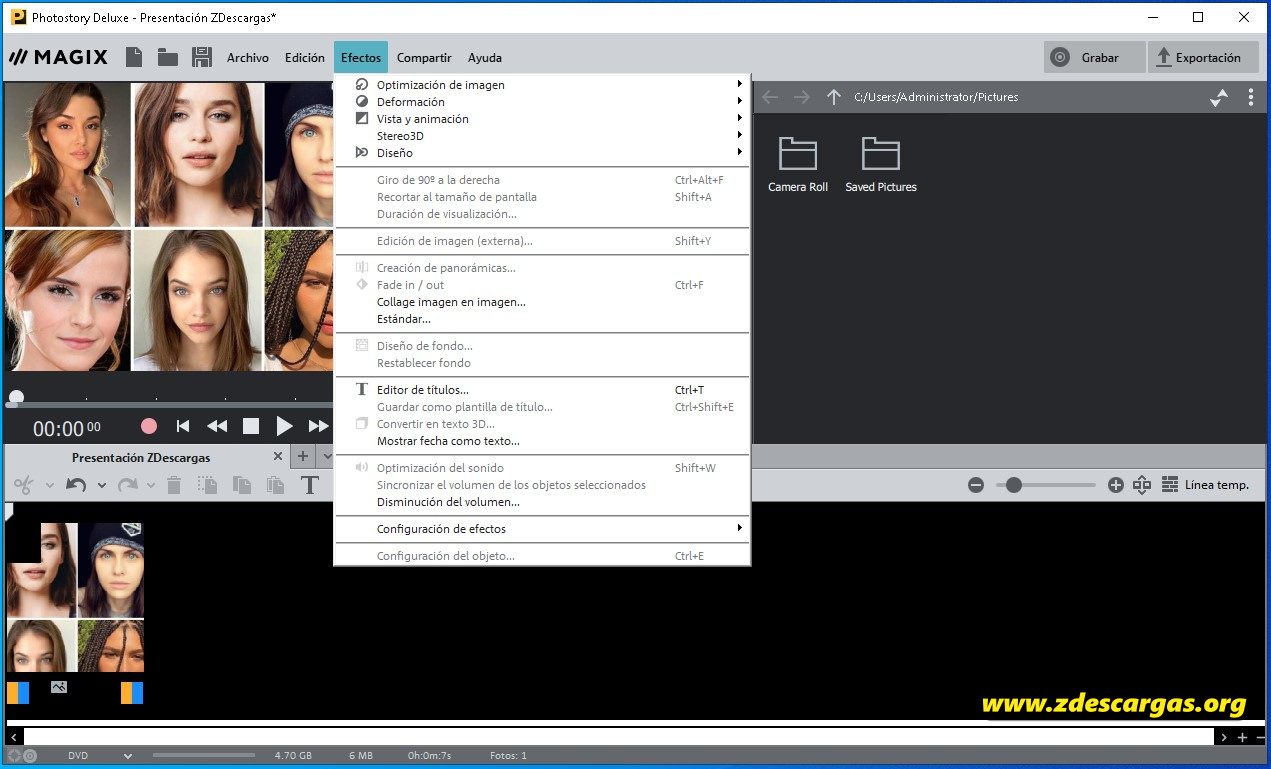Screen dimensions: 1271x769
Task: Open the undo history dropdown arrow
Action: pos(101,486)
